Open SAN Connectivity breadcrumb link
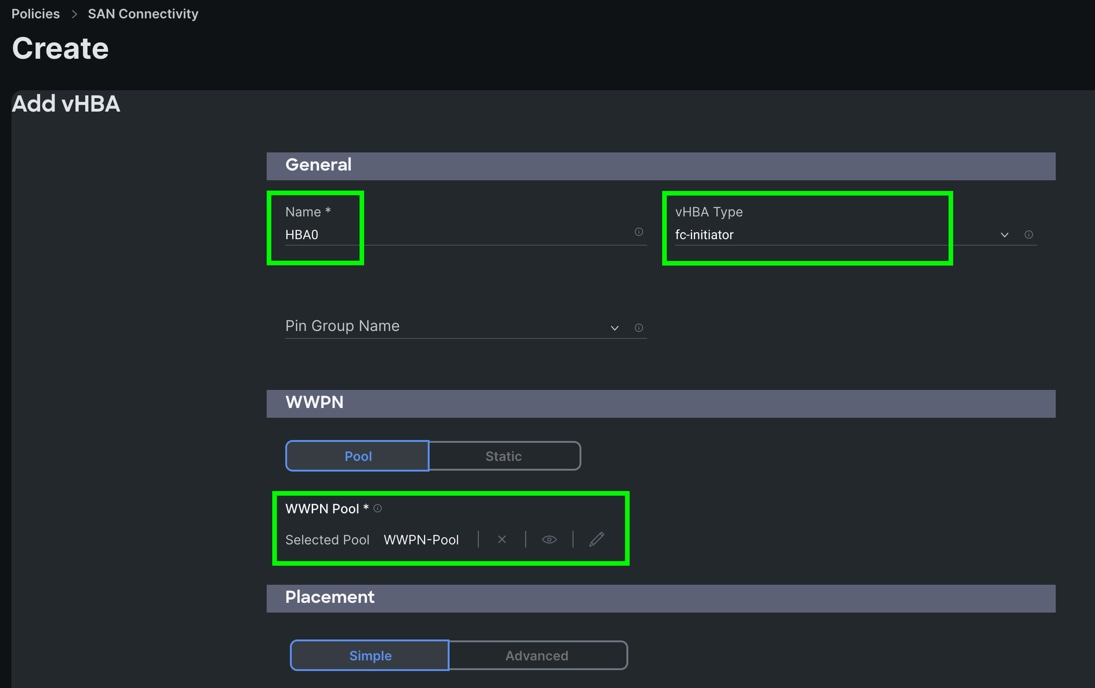The image size is (1095, 688). pyautogui.click(x=143, y=14)
